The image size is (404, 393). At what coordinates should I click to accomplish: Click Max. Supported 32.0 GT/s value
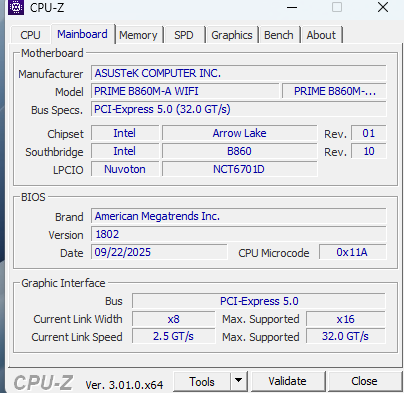pyautogui.click(x=346, y=336)
